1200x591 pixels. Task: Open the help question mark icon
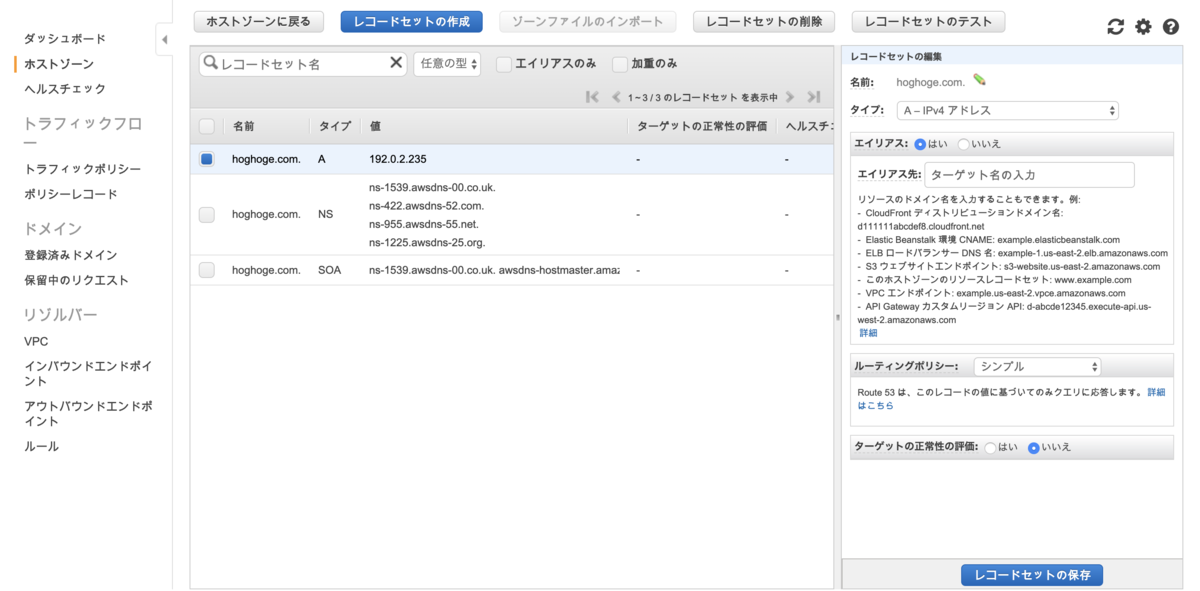pyautogui.click(x=1171, y=27)
